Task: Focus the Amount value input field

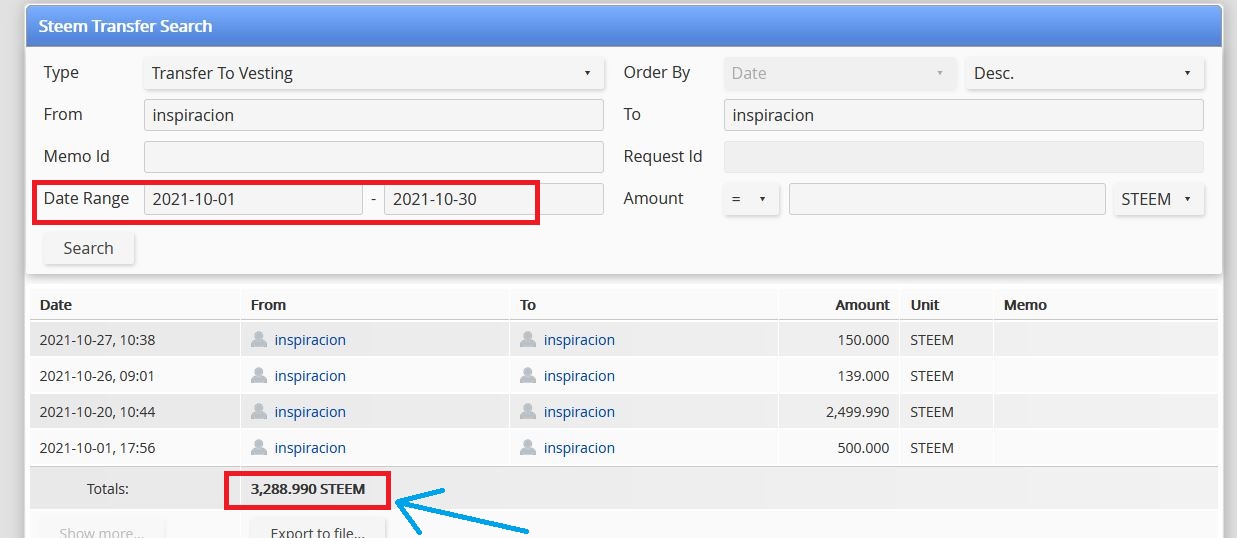Action: (x=947, y=199)
